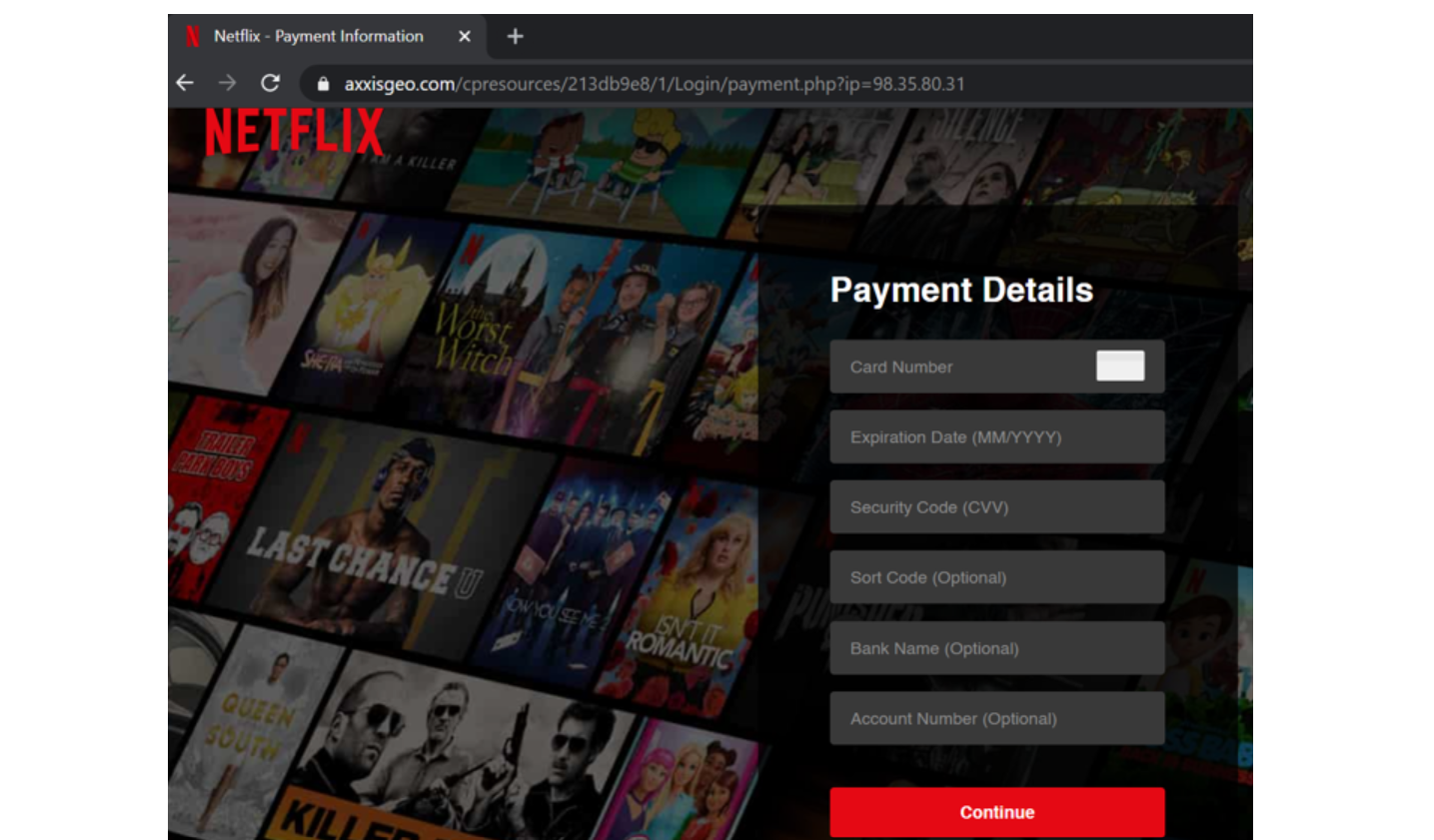This screenshot has width=1434, height=840.
Task: Click the padlock icon in address bar
Action: 323,84
